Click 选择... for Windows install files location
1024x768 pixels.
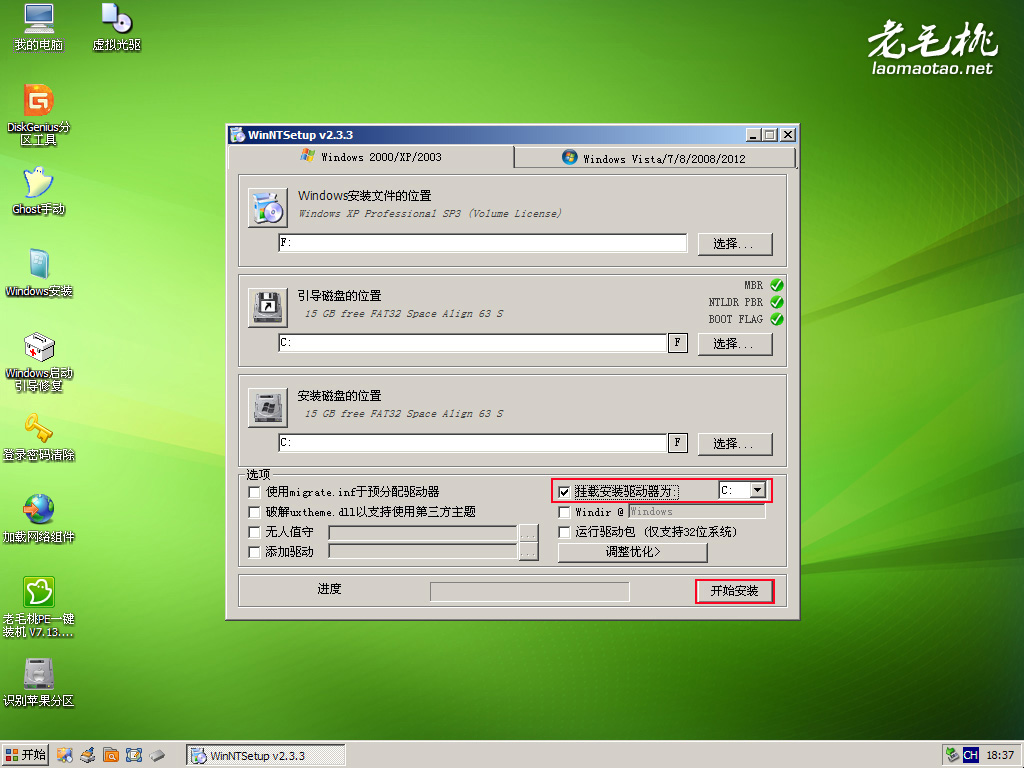point(735,244)
